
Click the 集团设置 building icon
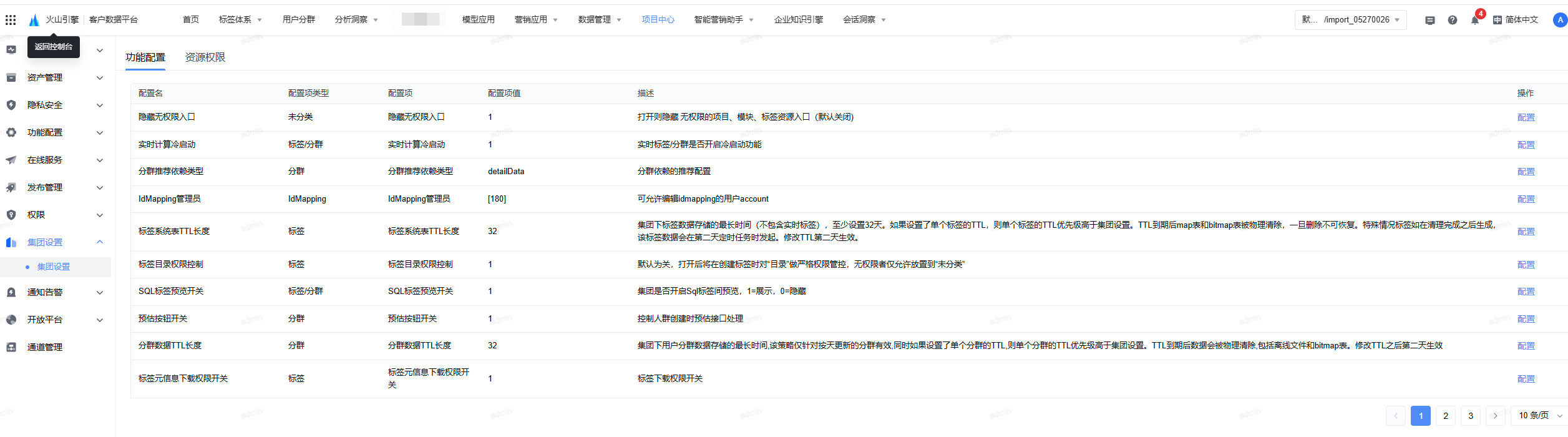pos(11,242)
